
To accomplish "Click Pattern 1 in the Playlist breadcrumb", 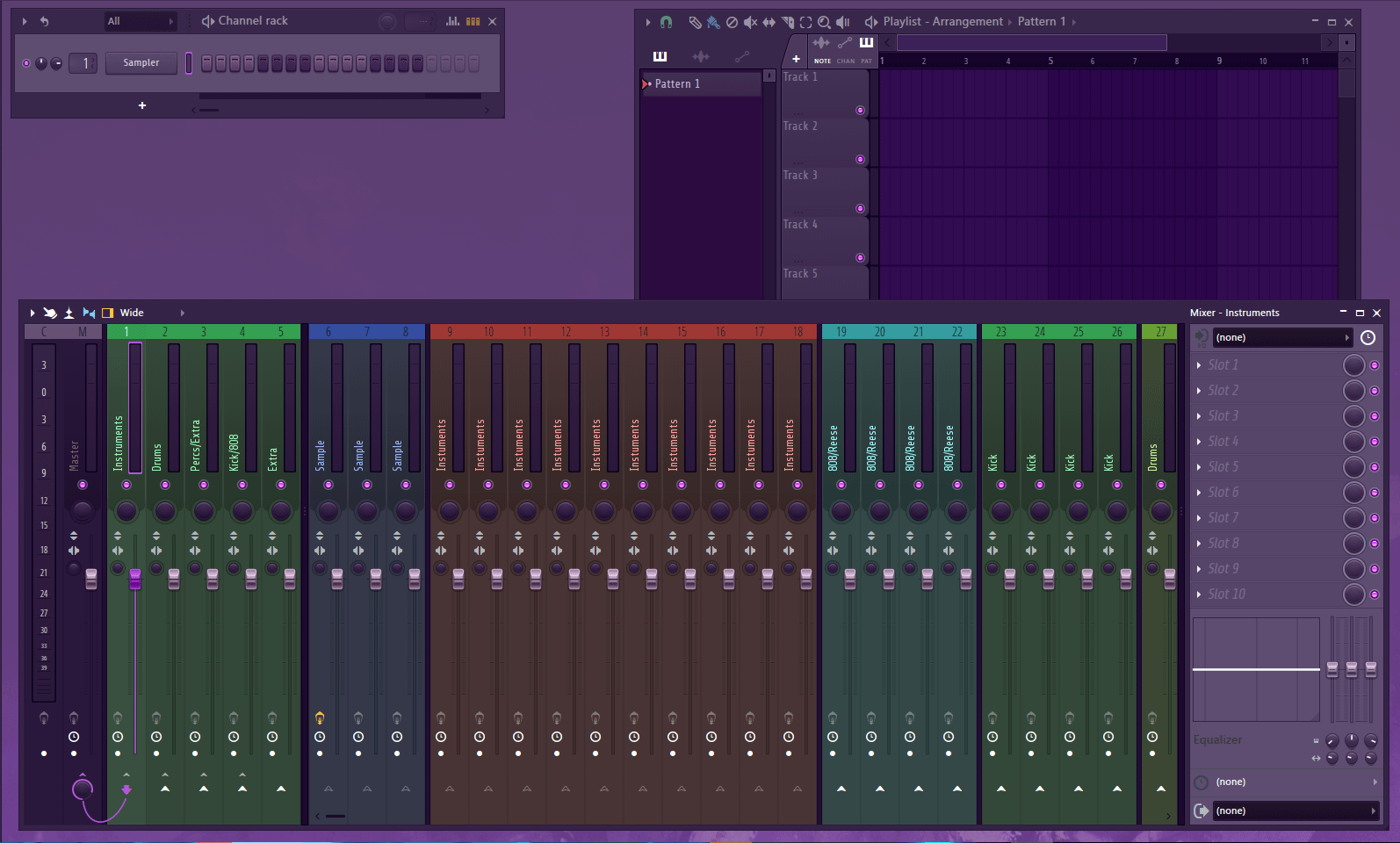I will [1041, 22].
